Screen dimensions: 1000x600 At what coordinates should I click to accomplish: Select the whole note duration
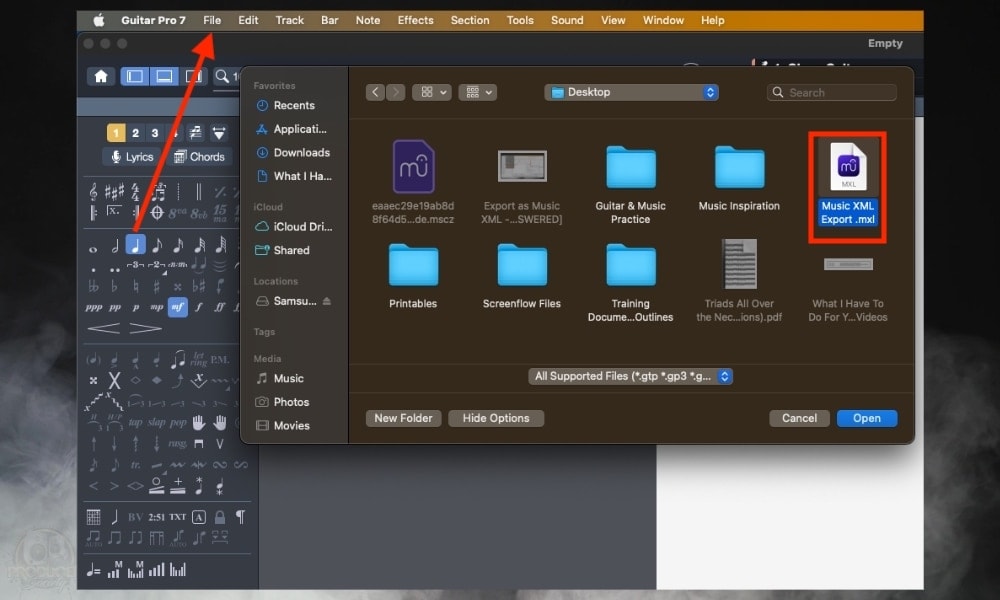93,249
